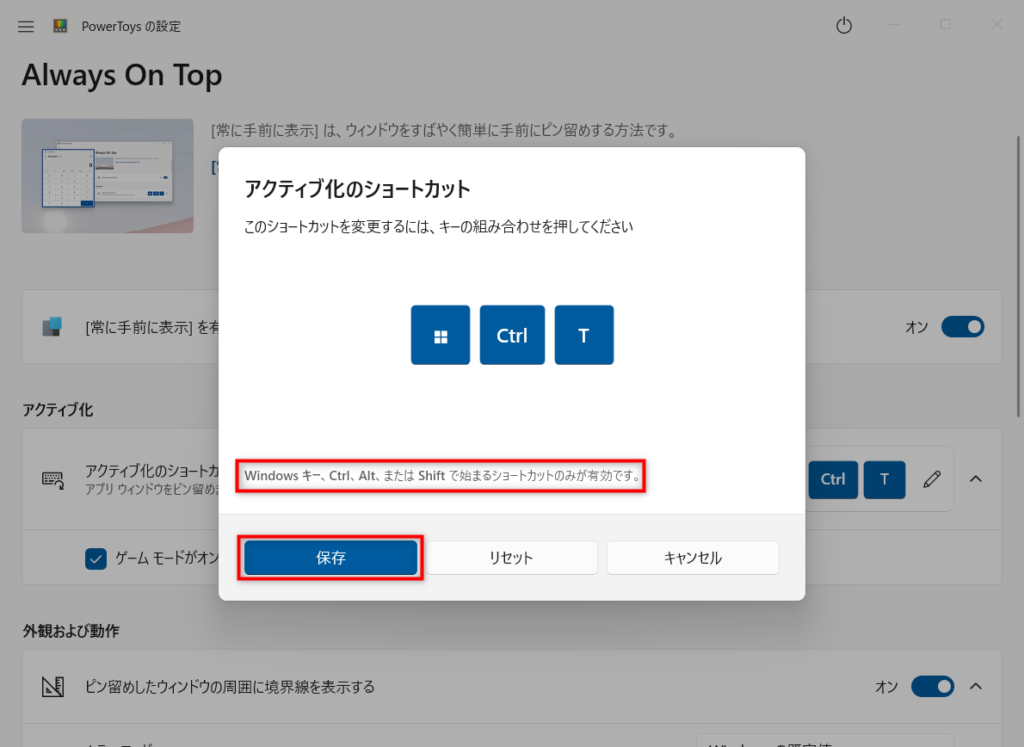Toggle the pinned window border switch

pyautogui.click(x=933, y=686)
